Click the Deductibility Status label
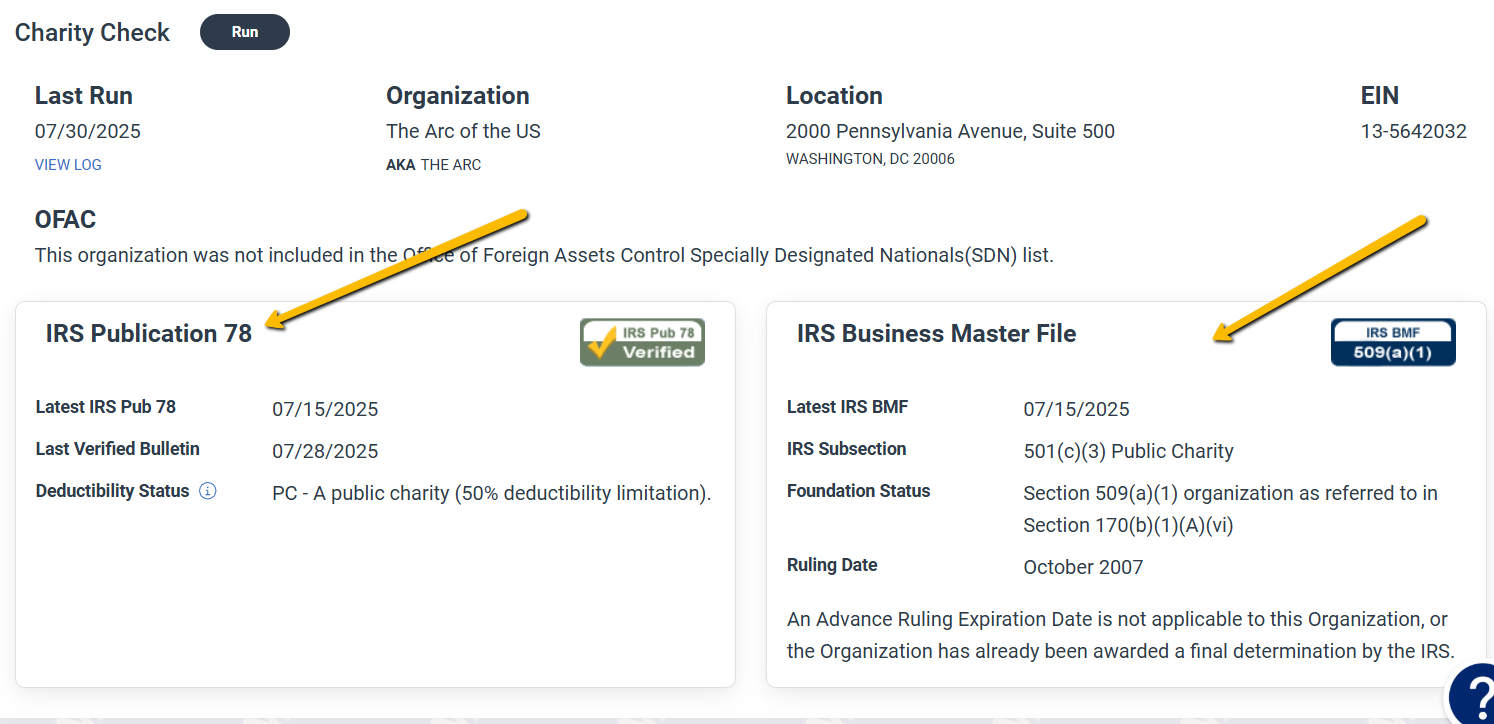This screenshot has width=1494, height=724. pyautogui.click(x=112, y=491)
